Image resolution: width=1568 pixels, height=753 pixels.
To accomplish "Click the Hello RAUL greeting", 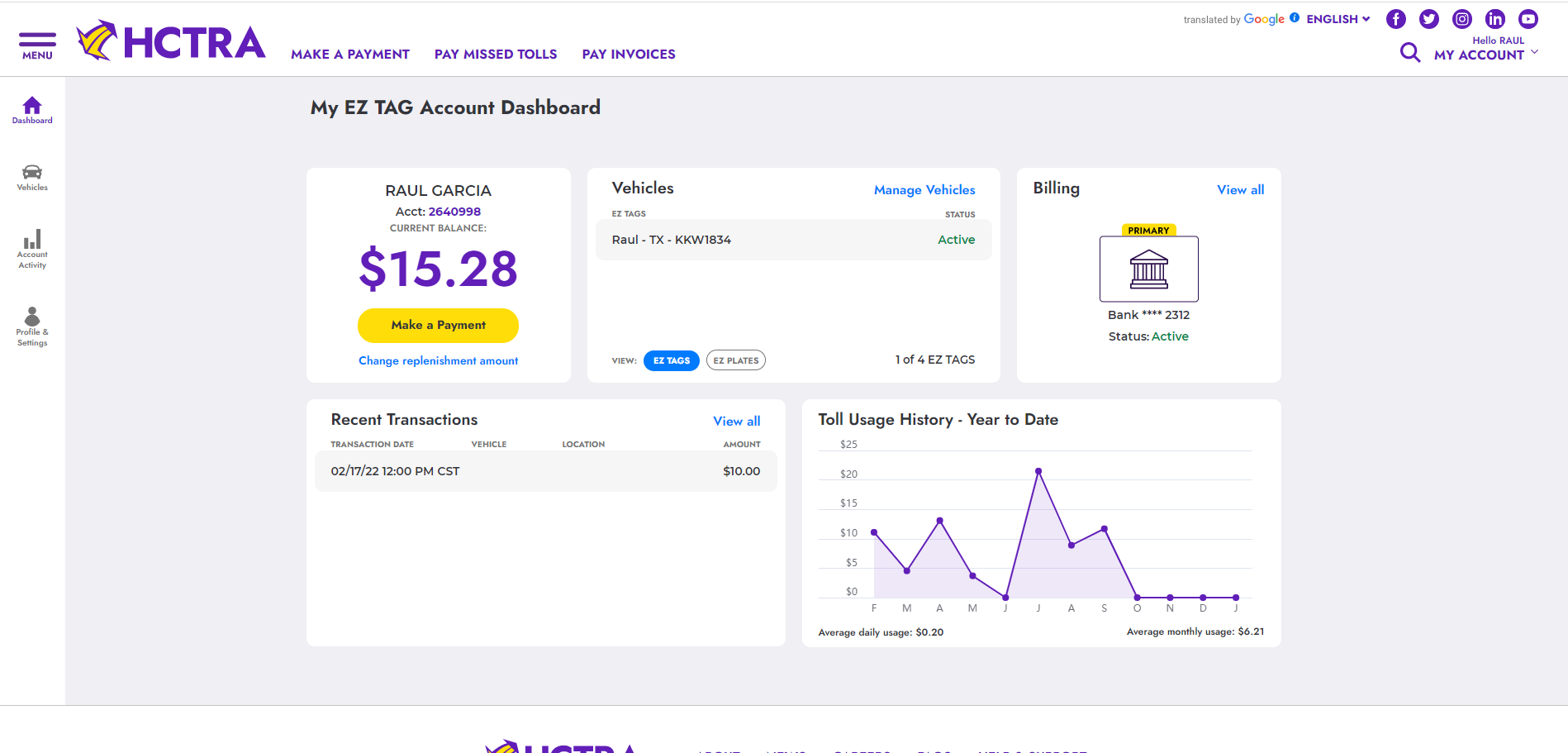I will 1498,41.
